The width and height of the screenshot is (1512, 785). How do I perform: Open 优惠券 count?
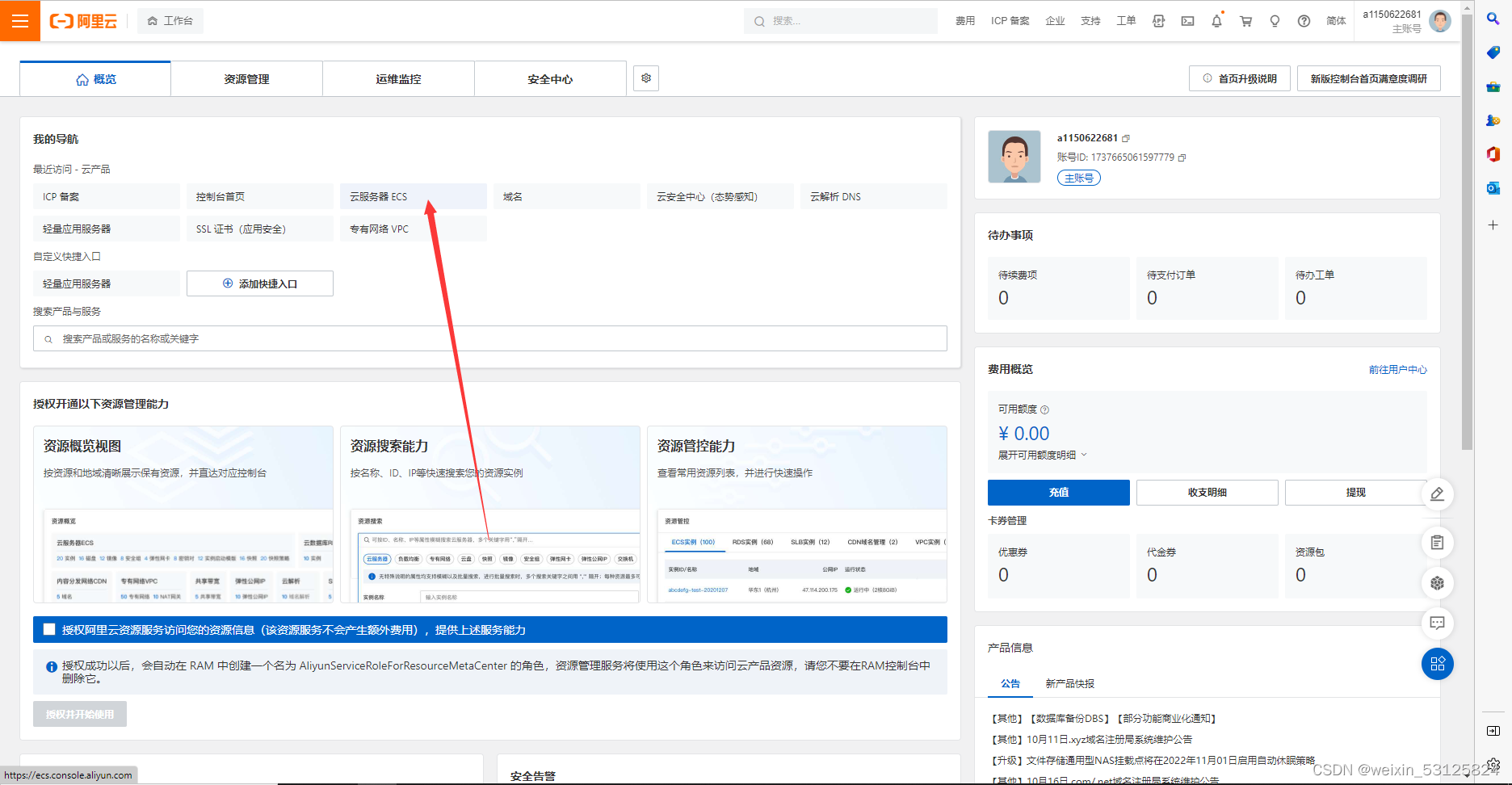point(1003,575)
